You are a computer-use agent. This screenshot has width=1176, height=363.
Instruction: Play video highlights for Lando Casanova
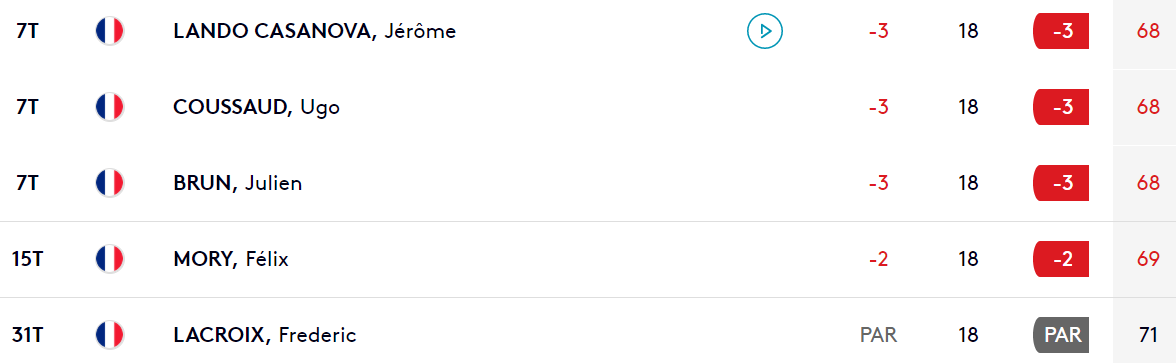point(764,32)
